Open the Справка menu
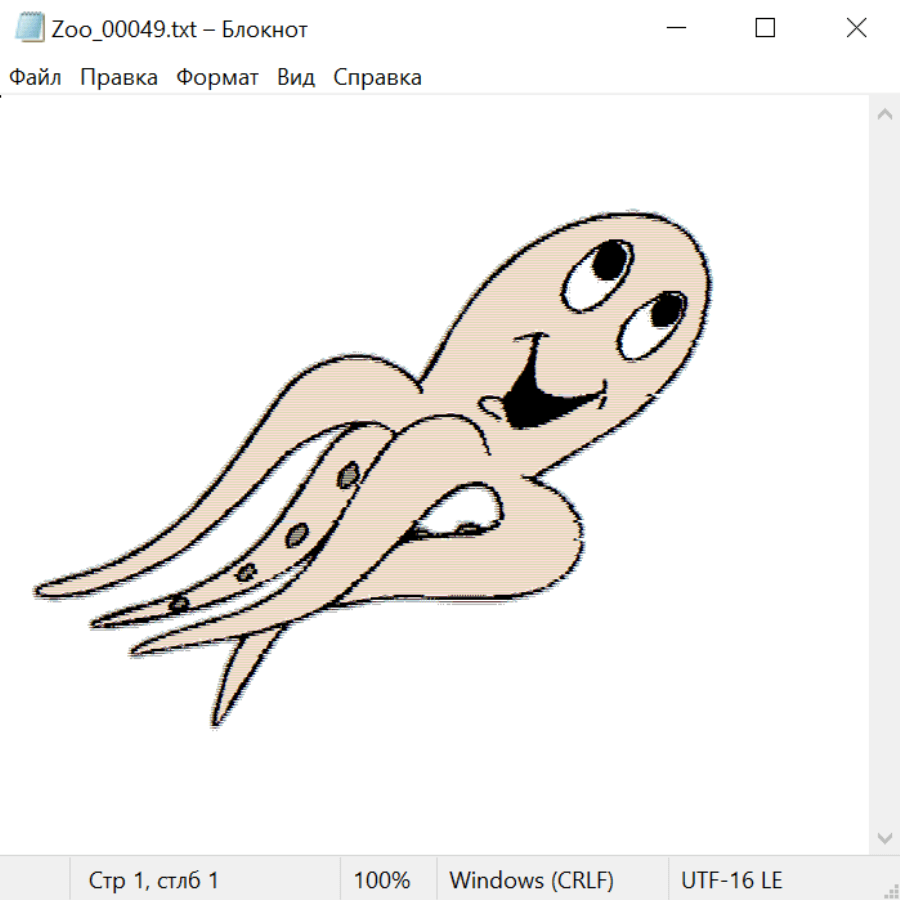 click(377, 78)
